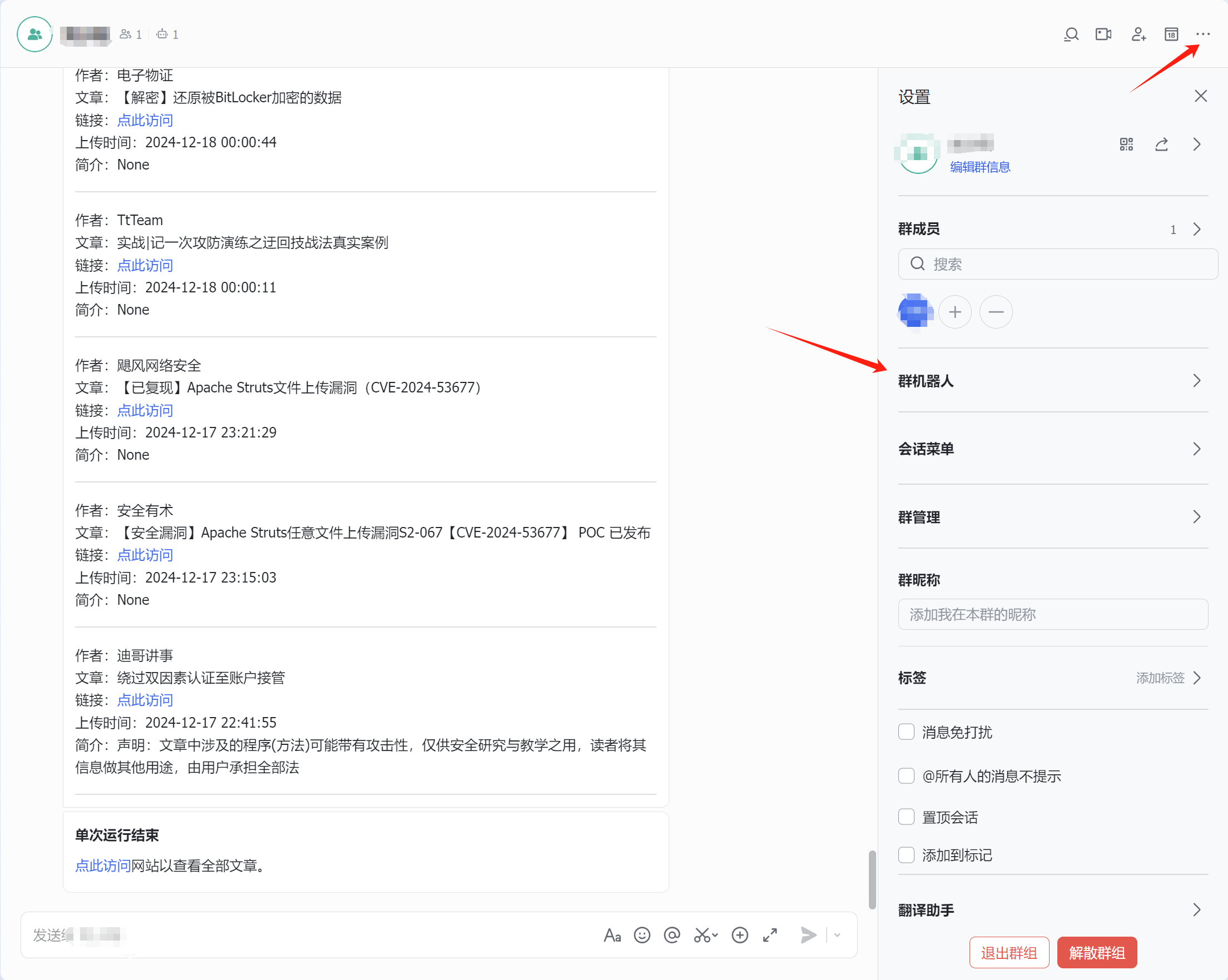Screen dimensions: 1228x980
Task: Expand the message input editor
Action: click(x=770, y=935)
